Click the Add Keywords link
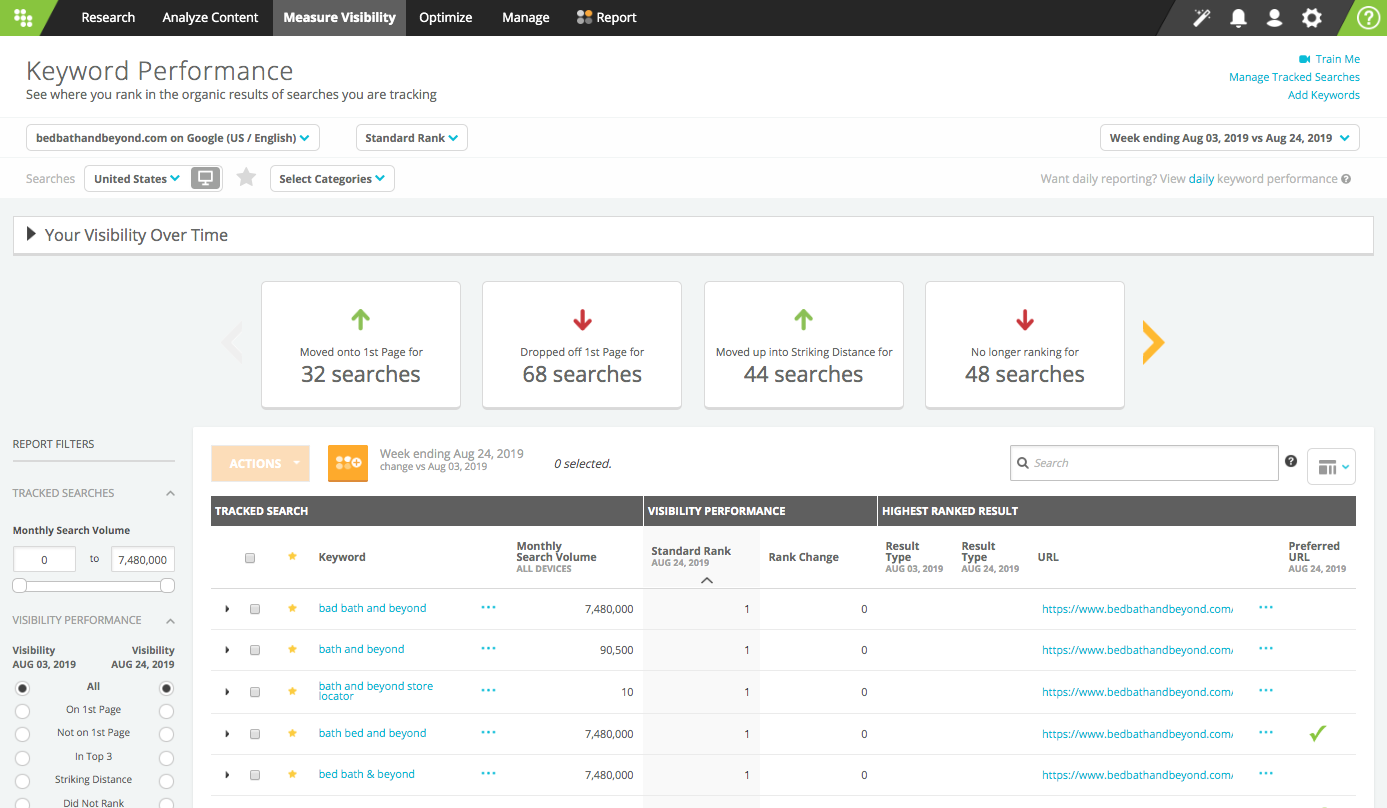This screenshot has height=808, width=1387. tap(1324, 95)
